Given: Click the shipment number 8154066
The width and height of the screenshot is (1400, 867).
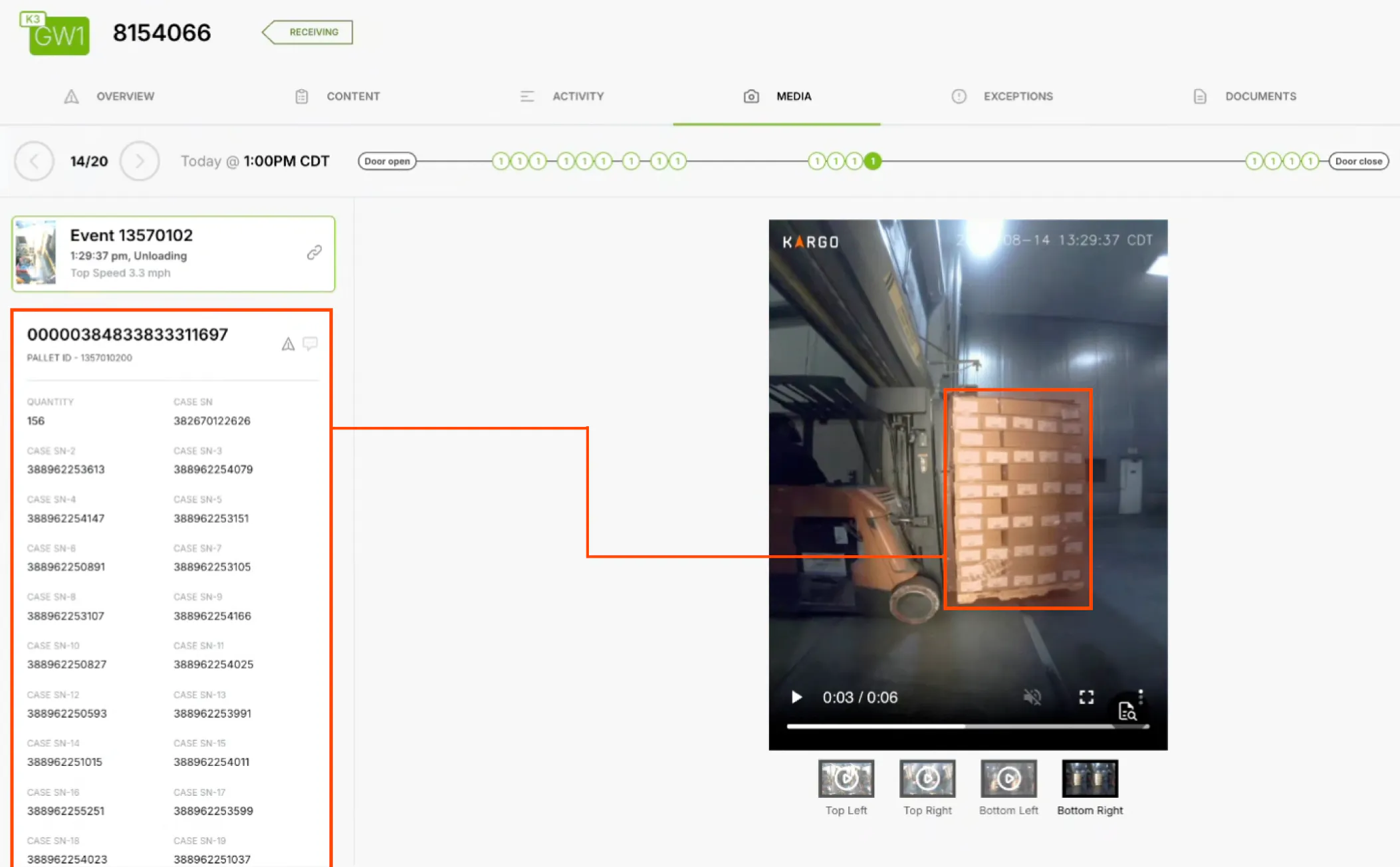Looking at the screenshot, I should pos(162,33).
